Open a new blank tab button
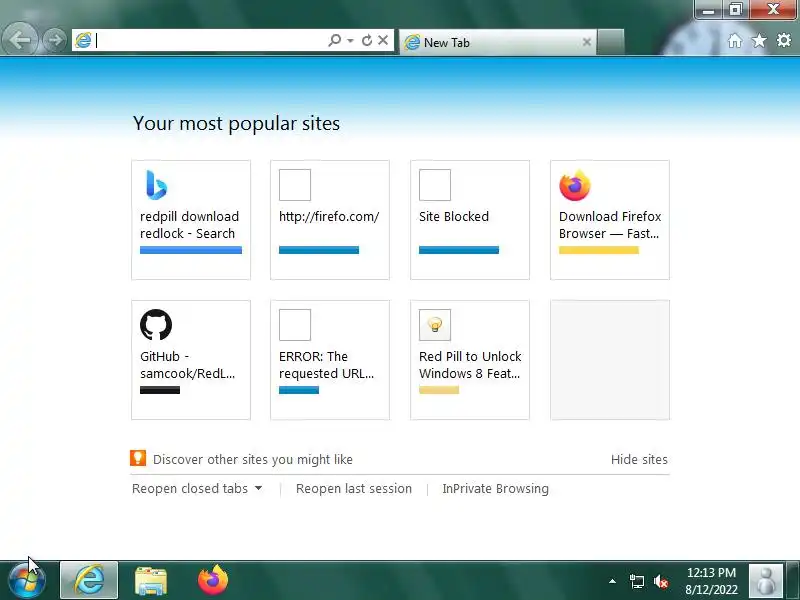The width and height of the screenshot is (800, 600). coord(611,42)
